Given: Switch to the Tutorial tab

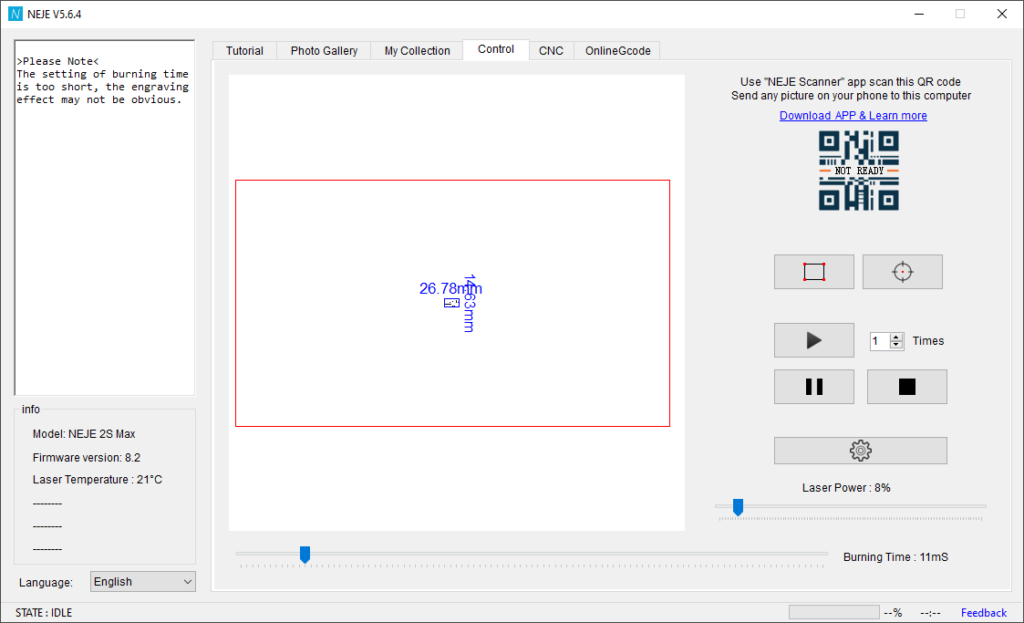Looking at the screenshot, I should (x=245, y=51).
